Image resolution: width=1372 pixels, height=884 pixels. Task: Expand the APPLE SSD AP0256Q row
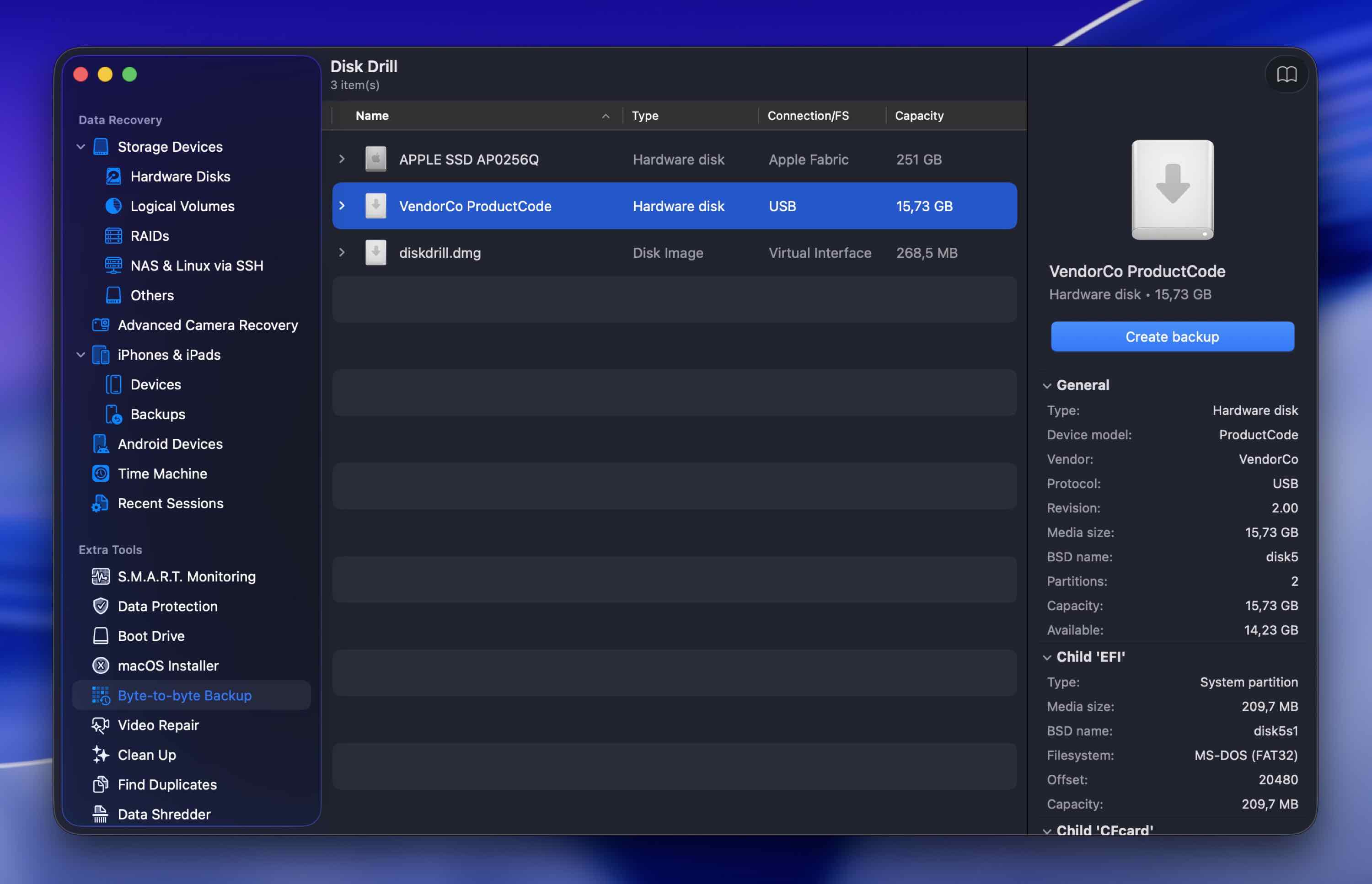tap(342, 159)
